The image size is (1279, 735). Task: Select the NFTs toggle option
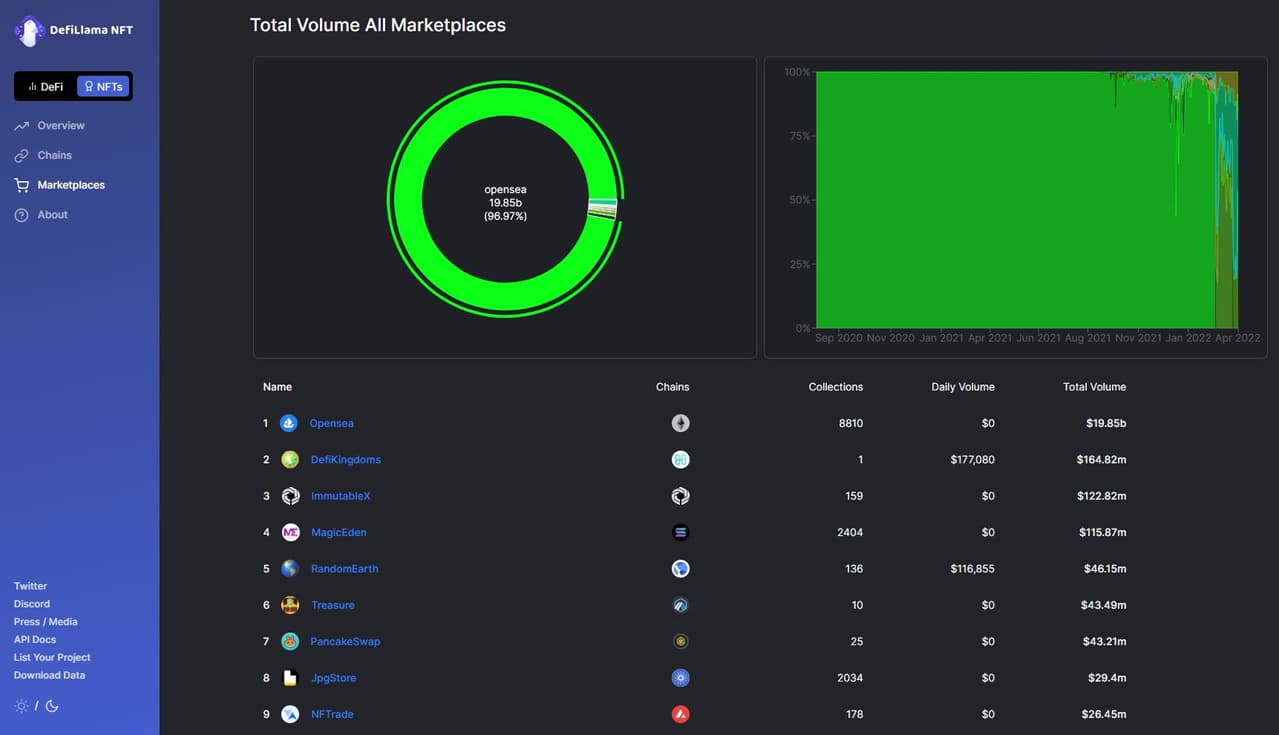pyautogui.click(x=104, y=87)
